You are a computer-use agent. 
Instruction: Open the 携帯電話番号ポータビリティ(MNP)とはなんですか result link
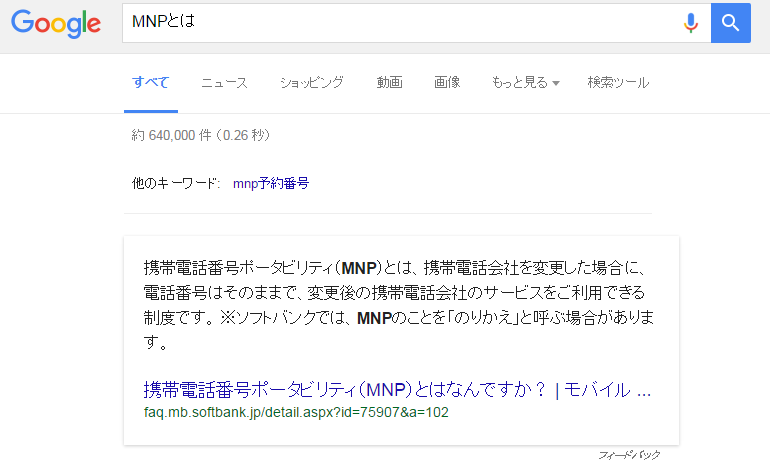coord(397,390)
